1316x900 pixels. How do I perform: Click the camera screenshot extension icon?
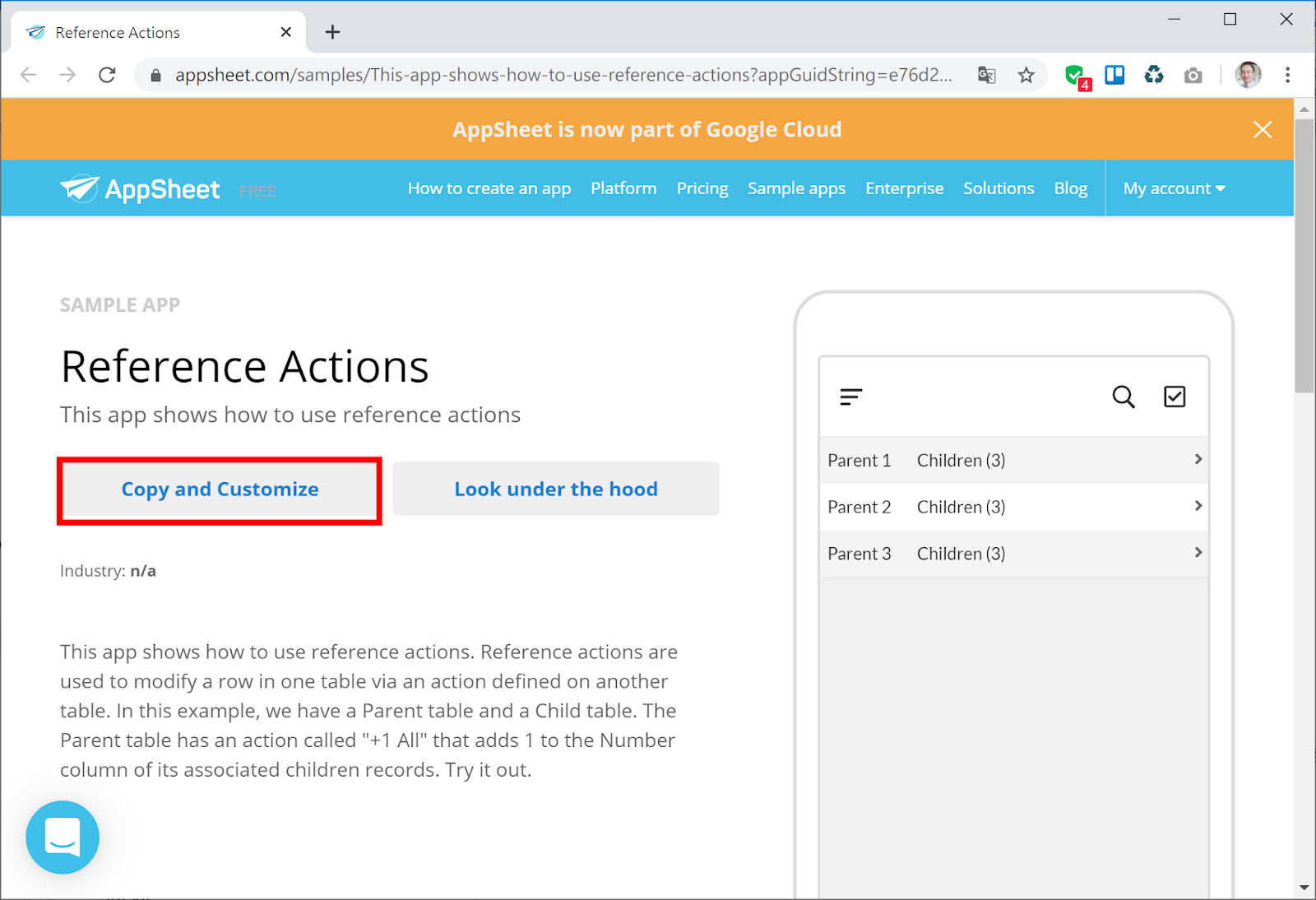1193,76
